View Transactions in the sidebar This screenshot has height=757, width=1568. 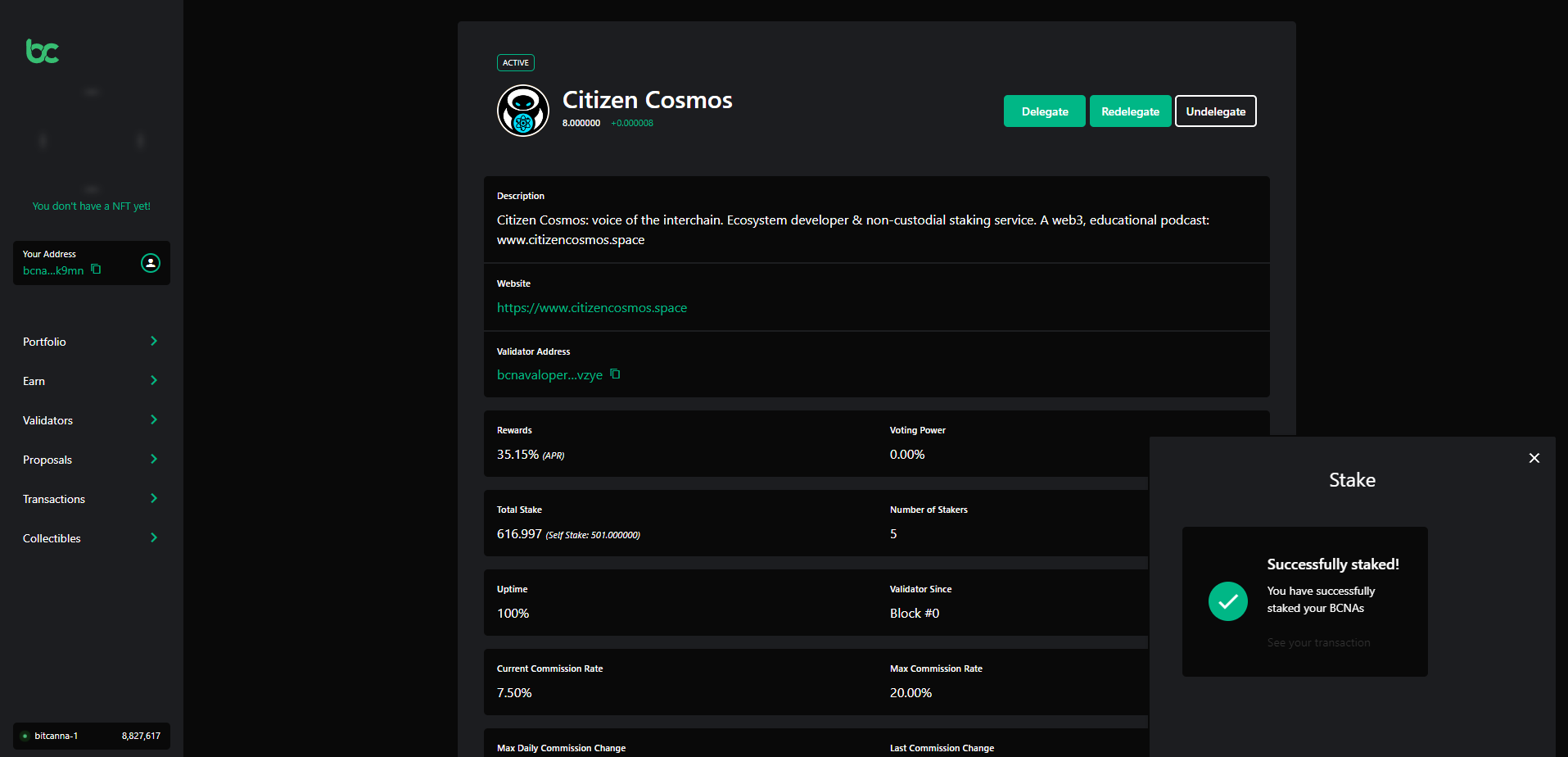point(54,499)
